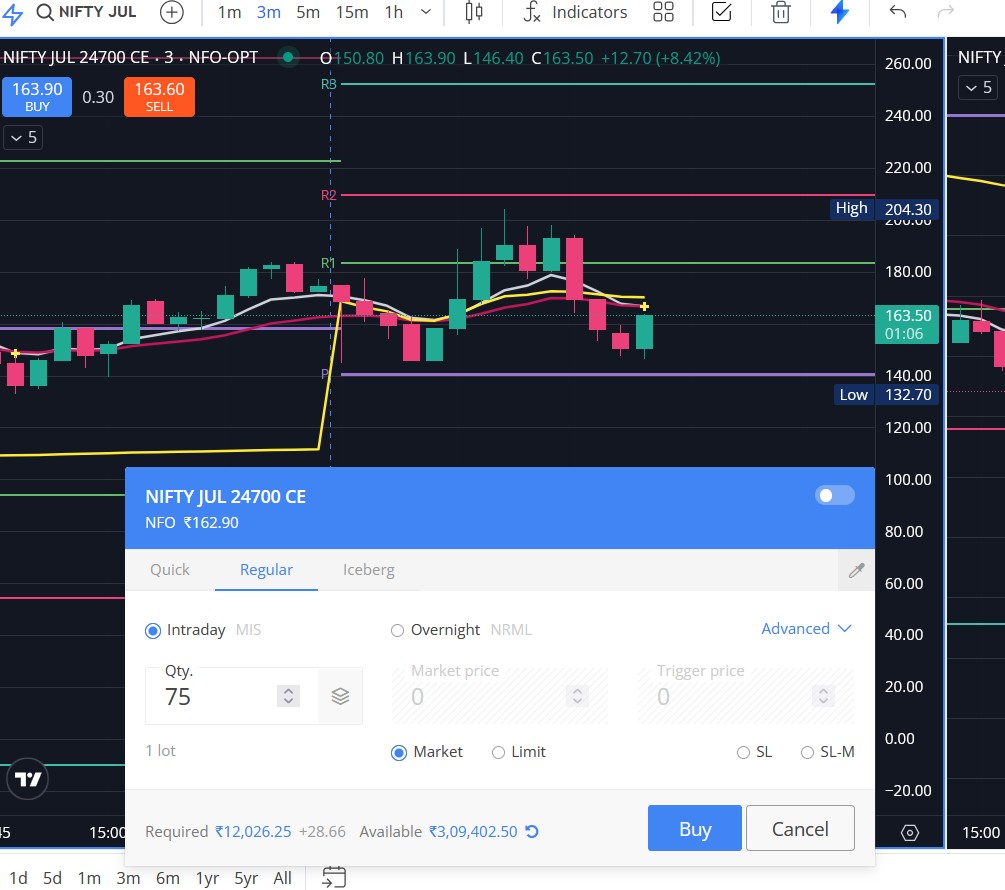This screenshot has height=890, width=1005.
Task: Open chart settings hexagon icon on price axis
Action: (909, 832)
